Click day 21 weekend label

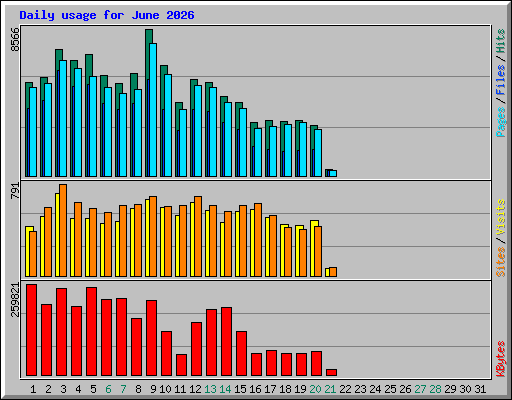330,389
